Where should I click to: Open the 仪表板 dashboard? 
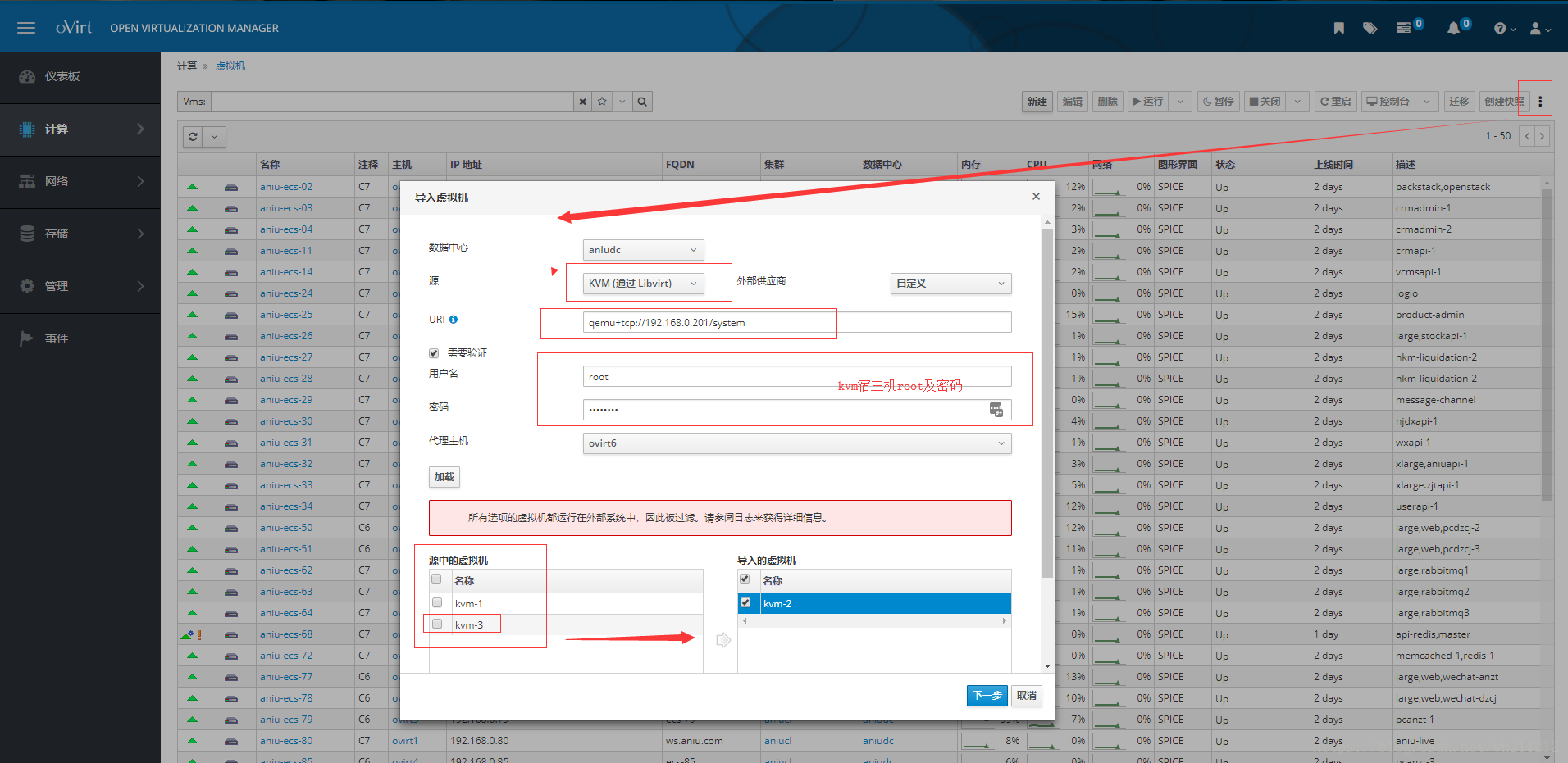80,77
